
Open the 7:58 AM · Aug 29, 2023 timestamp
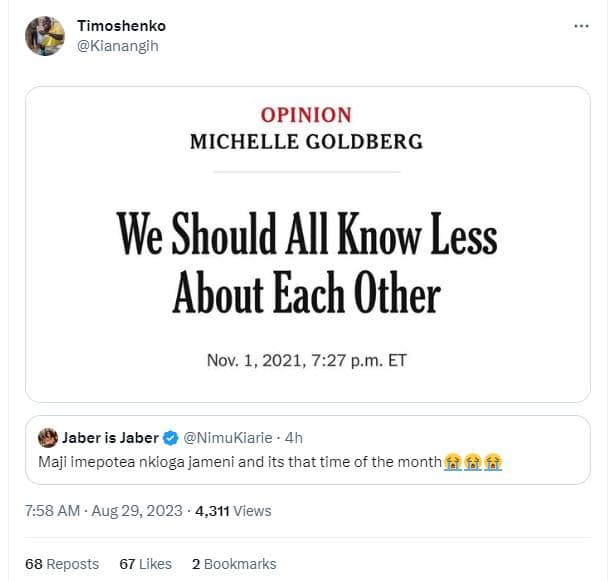pyautogui.click(x=104, y=511)
